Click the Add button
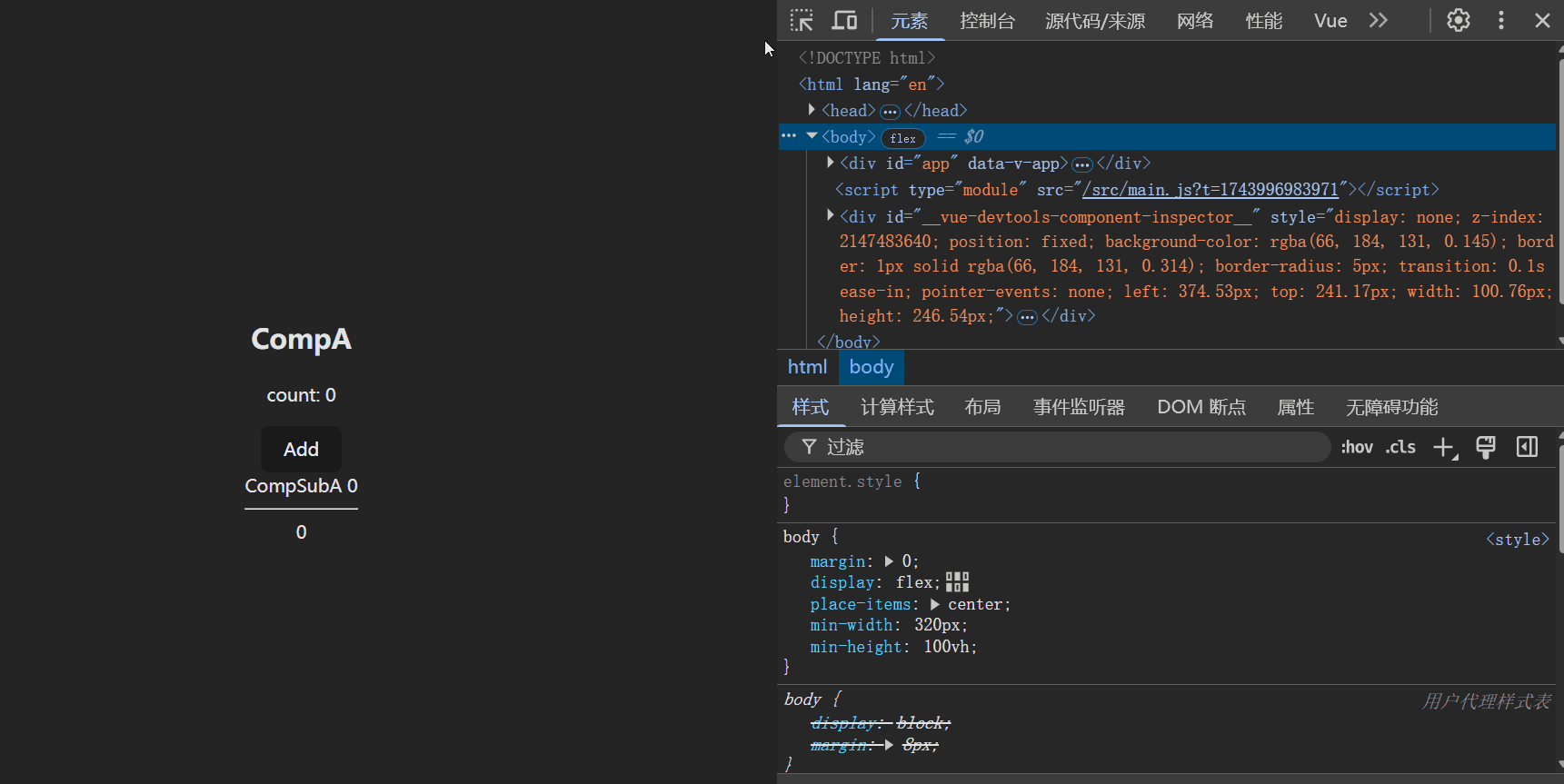This screenshot has height=784, width=1564. tap(301, 449)
